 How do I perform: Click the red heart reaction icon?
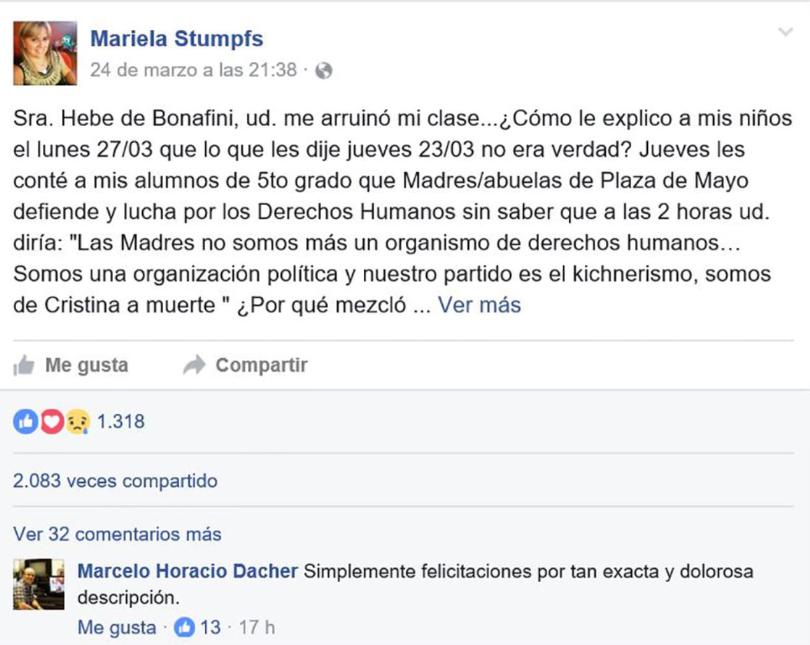[x=50, y=422]
